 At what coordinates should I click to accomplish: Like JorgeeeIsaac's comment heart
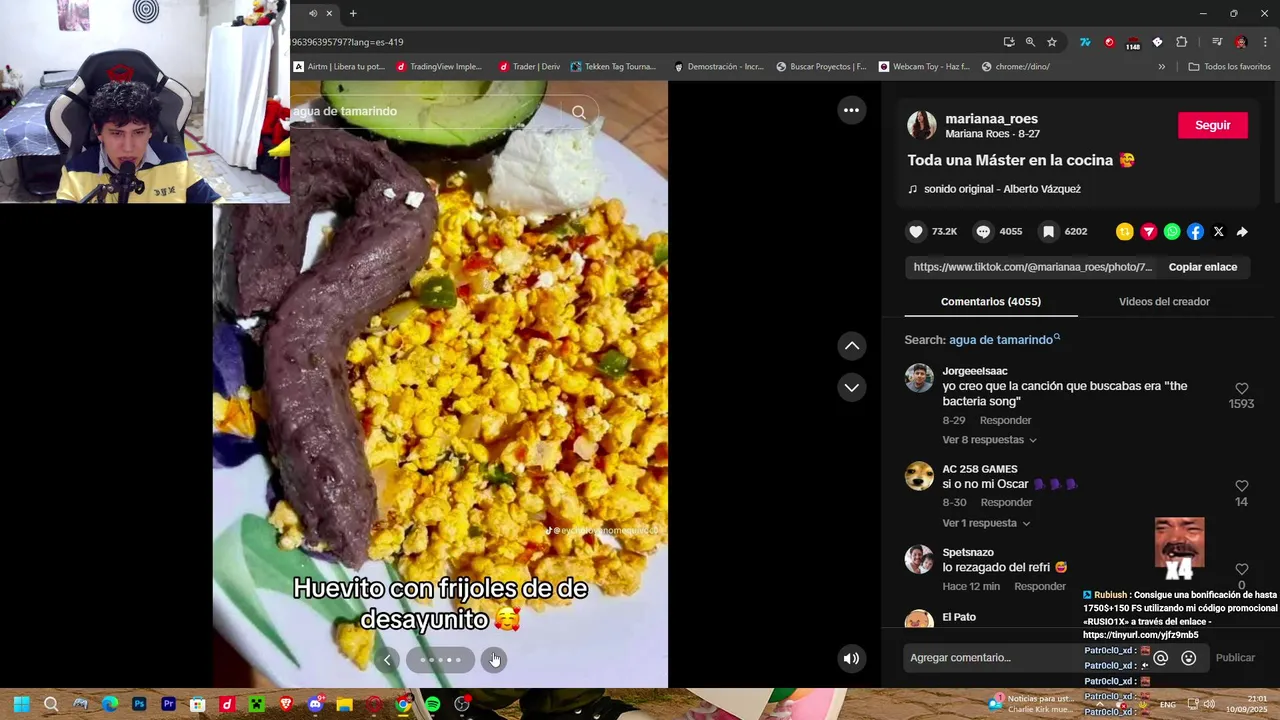click(x=1241, y=388)
